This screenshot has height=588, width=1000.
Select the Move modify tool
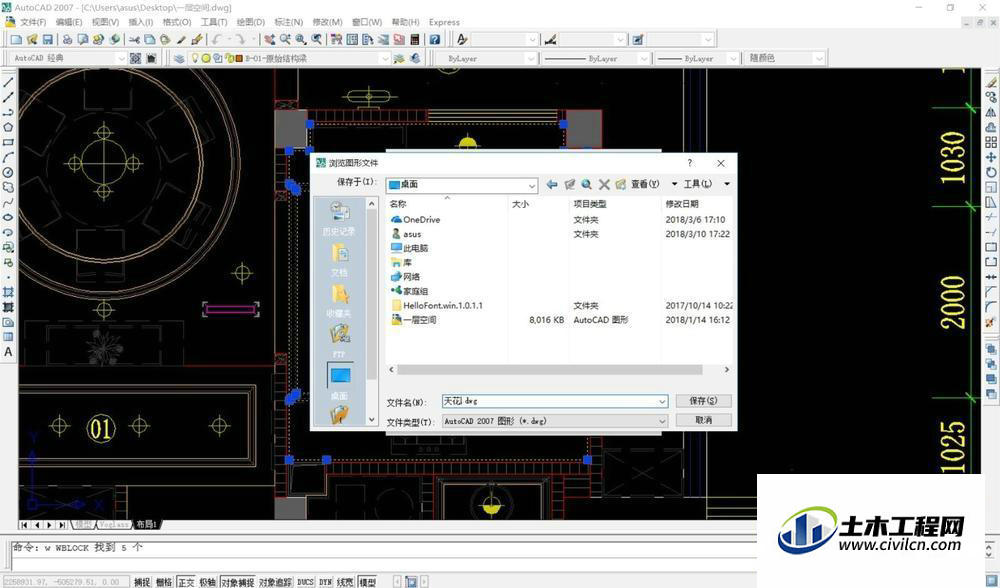pos(991,157)
